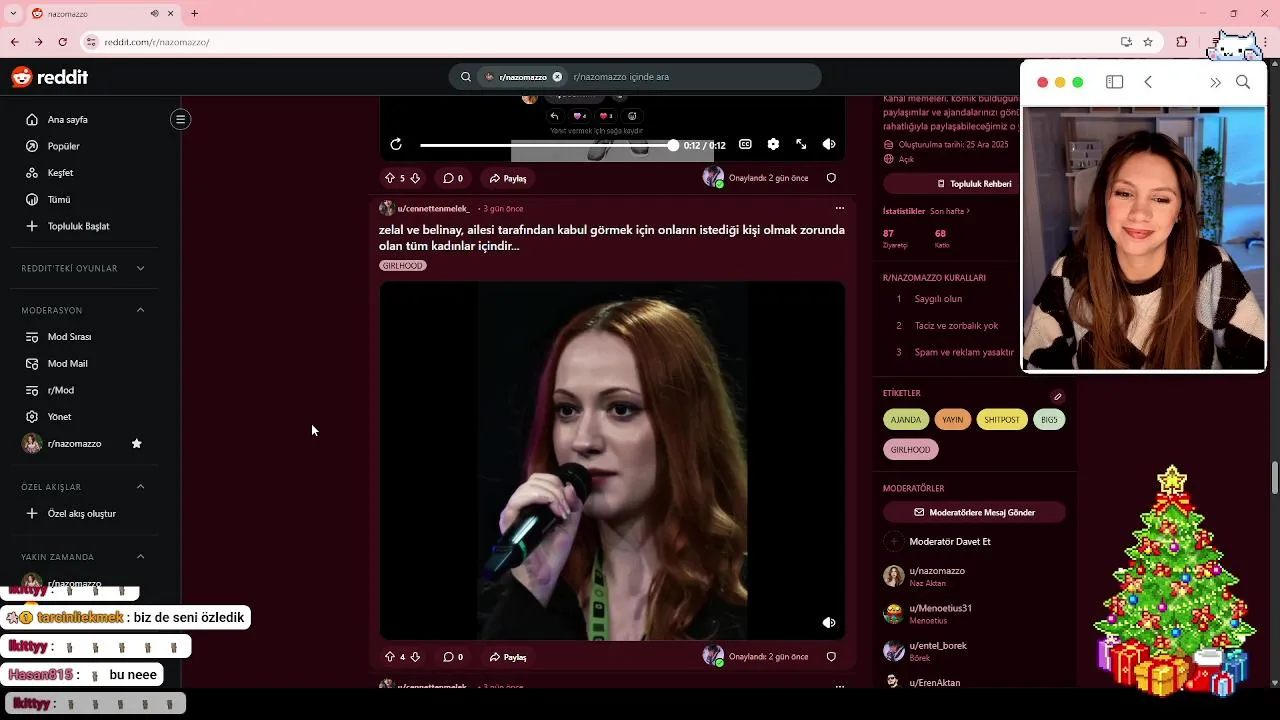Open the more options menu for cennettenmelek_ post
This screenshot has height=720, width=1280.
(839, 208)
